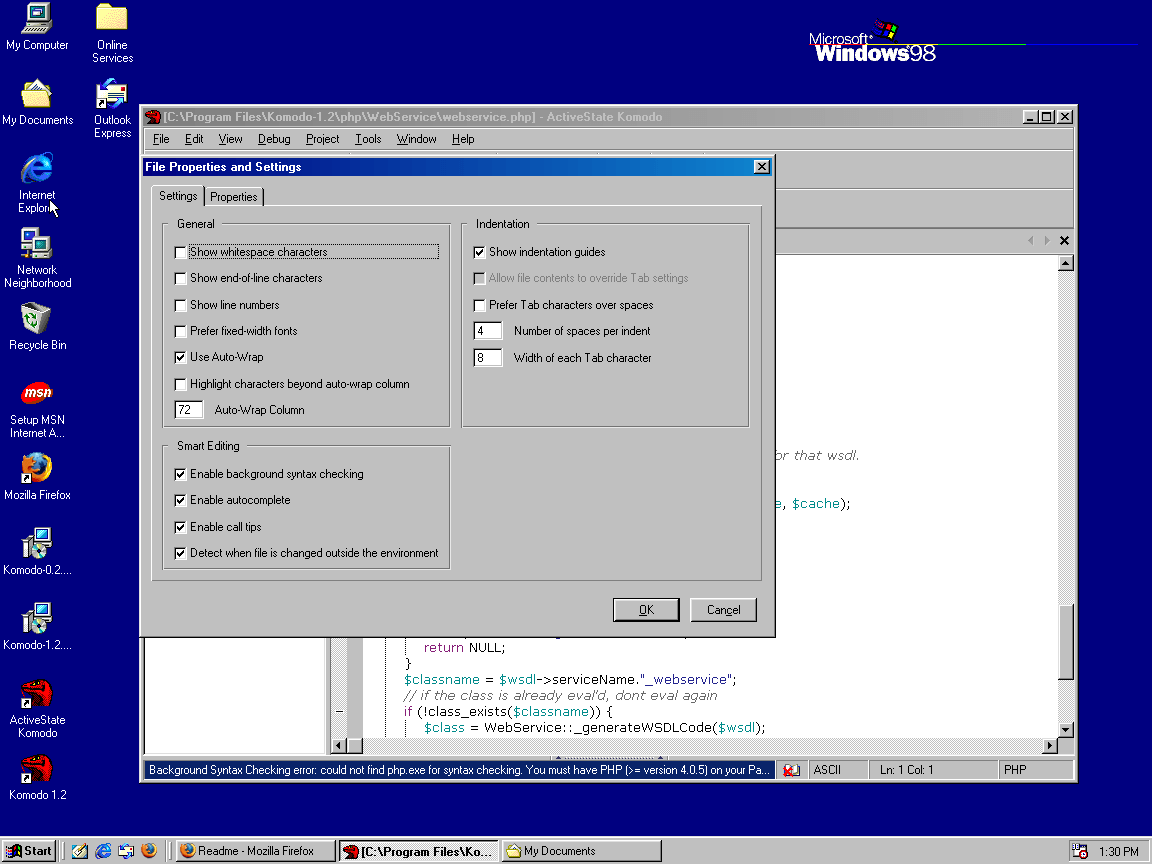Click the Komodo taskbar button
This screenshot has height=864, width=1152.
419,851
